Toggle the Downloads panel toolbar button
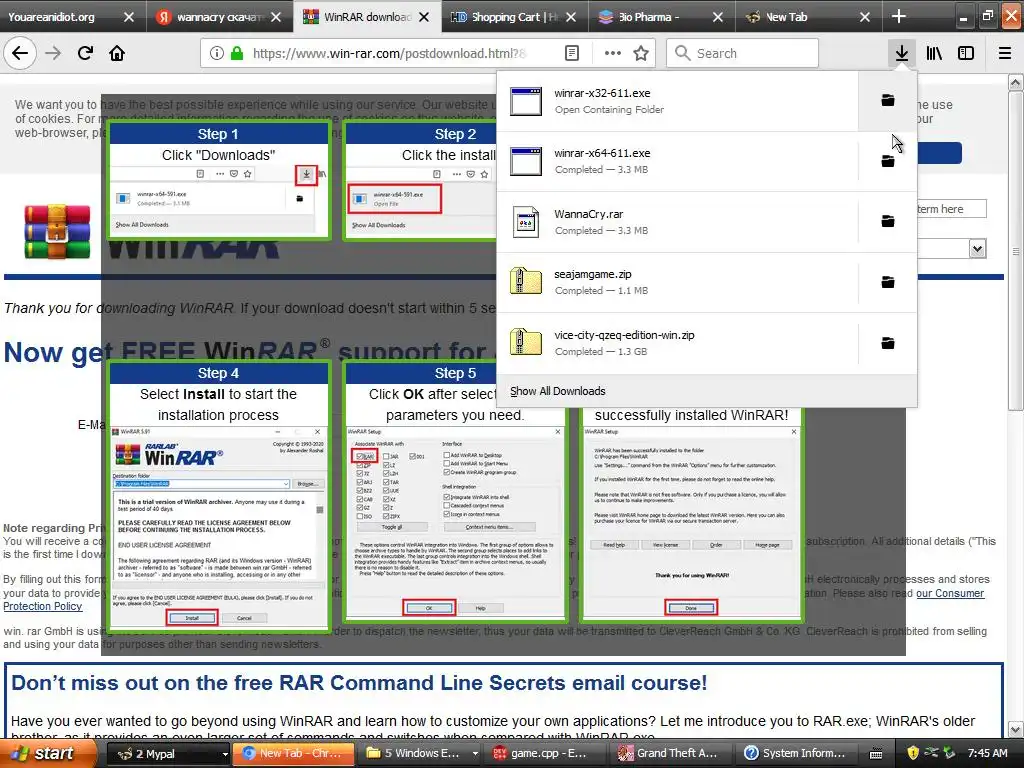The width and height of the screenshot is (1024, 768). click(x=901, y=53)
